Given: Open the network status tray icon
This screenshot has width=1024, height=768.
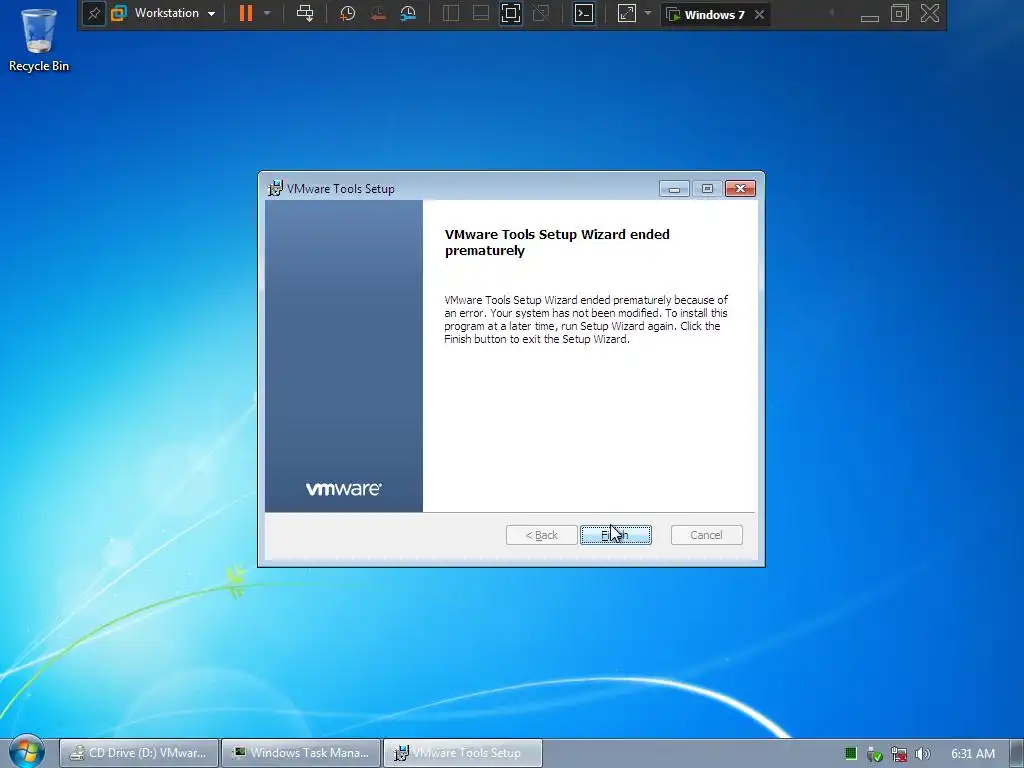Looking at the screenshot, I should (899, 754).
